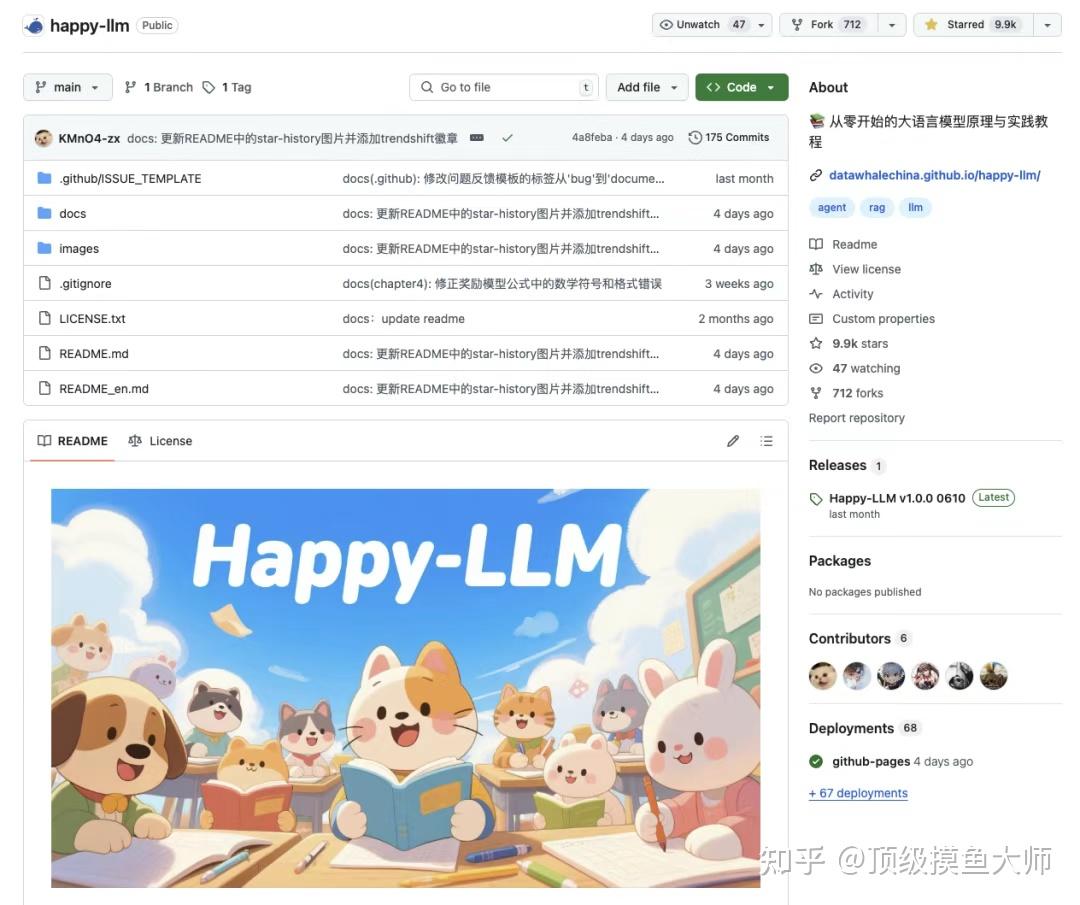Open the README outline list icon
The image size is (1080, 905).
(766, 441)
